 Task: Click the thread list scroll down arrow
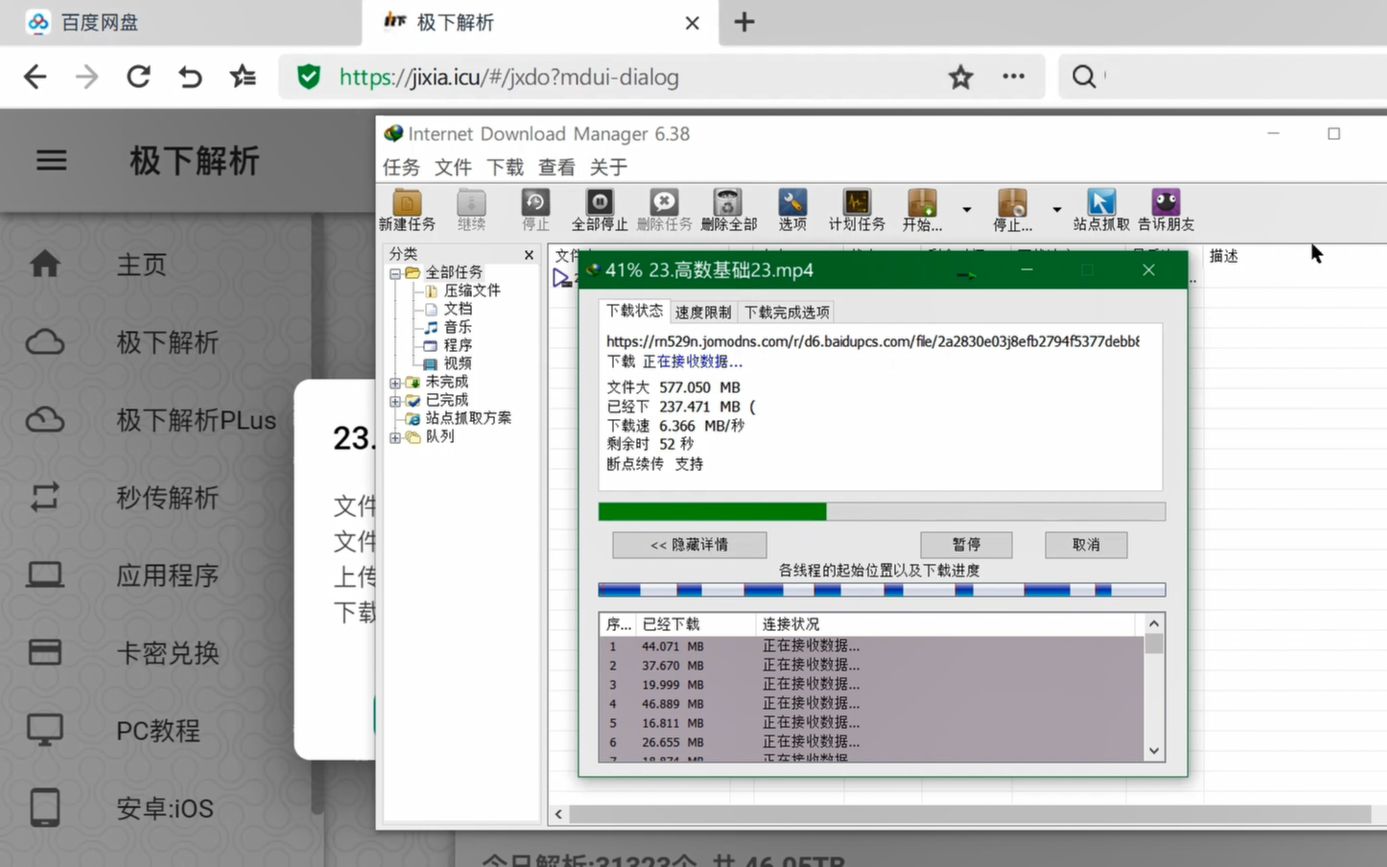1154,751
